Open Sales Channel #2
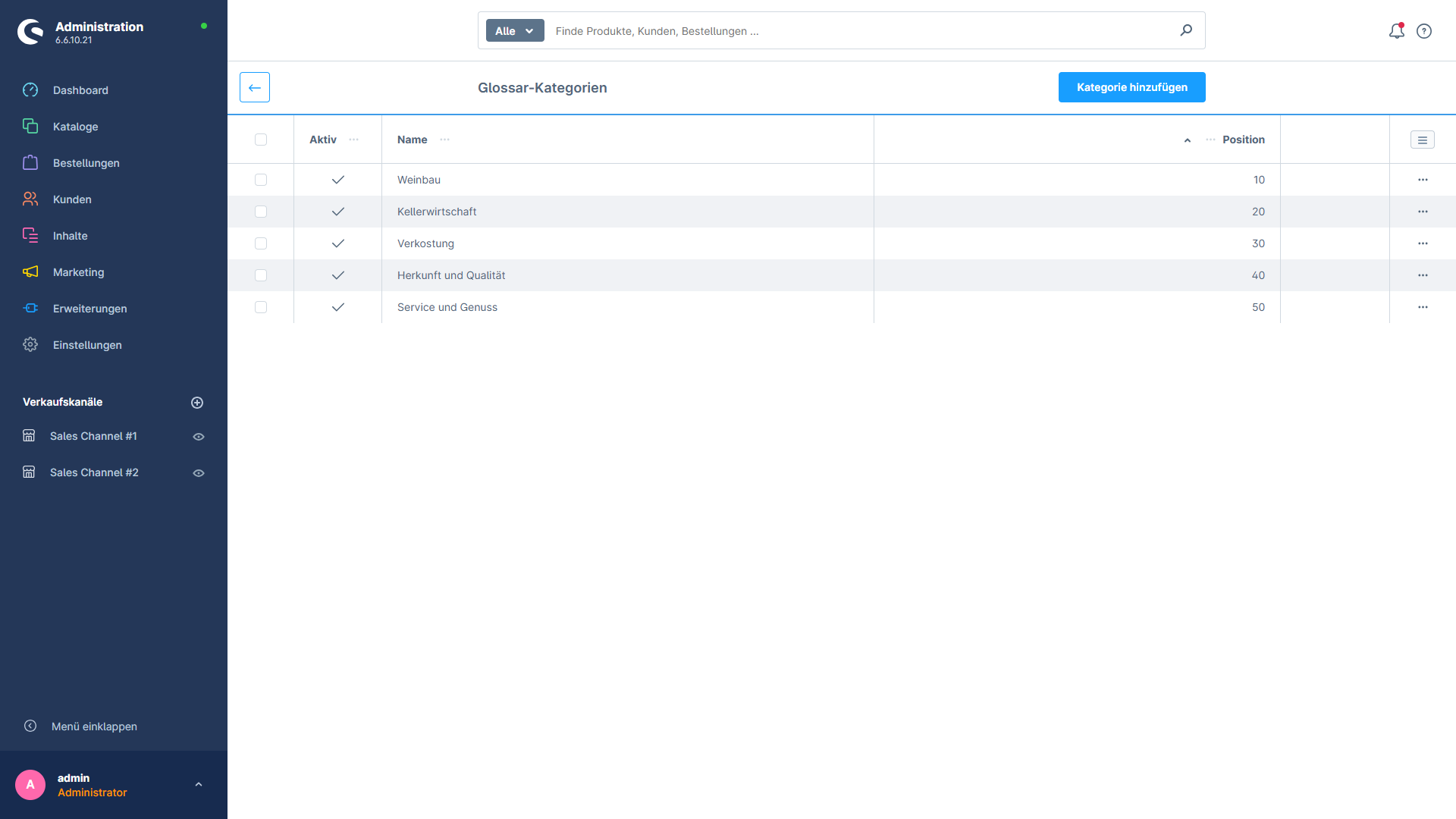The height and width of the screenshot is (819, 1456). 94,472
